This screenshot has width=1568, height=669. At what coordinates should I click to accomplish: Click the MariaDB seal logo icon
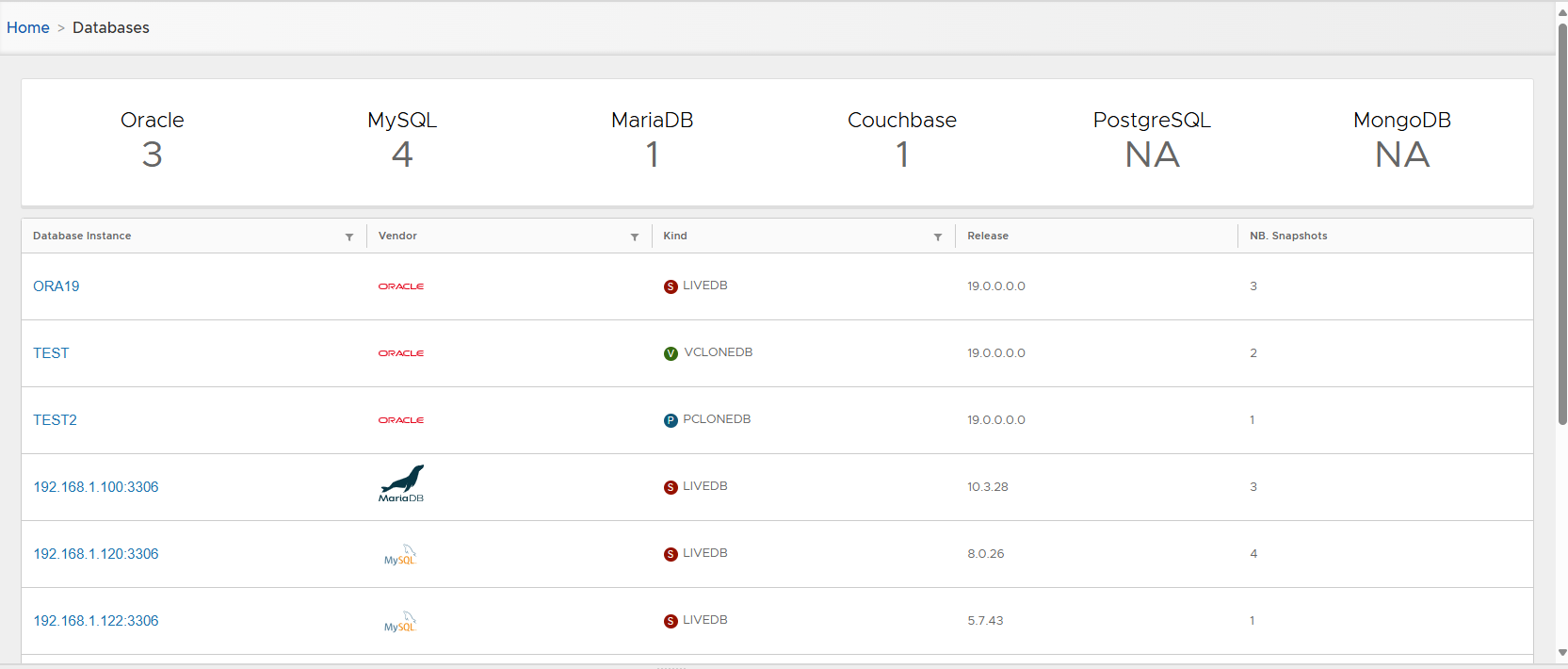[x=401, y=483]
